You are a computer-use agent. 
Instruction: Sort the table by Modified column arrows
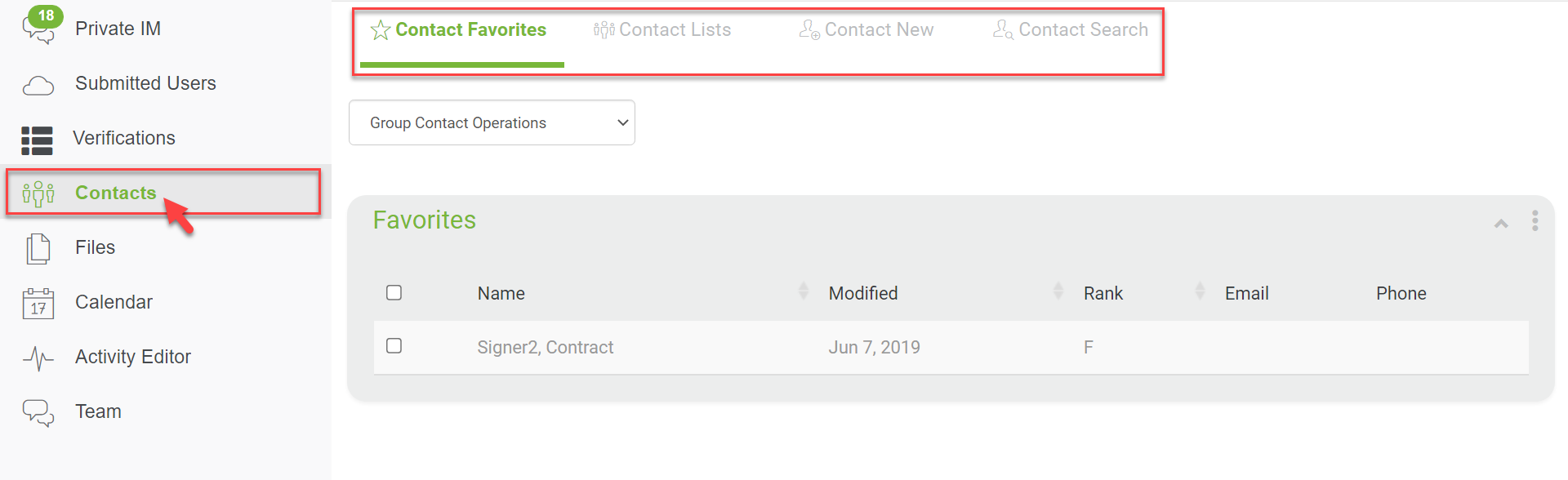(x=1058, y=291)
